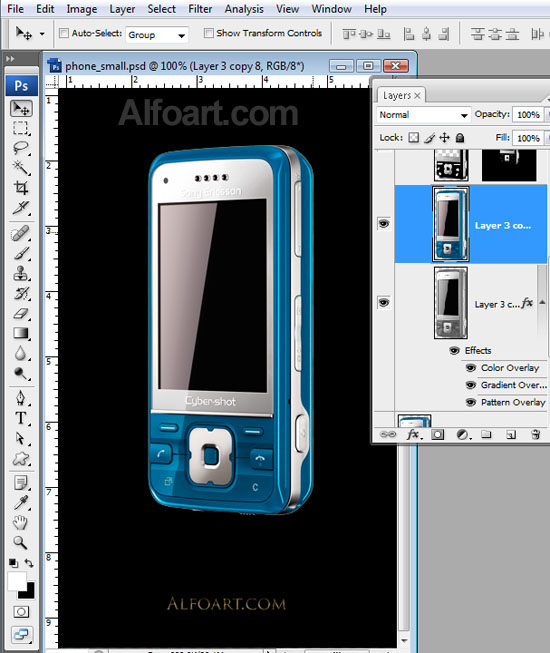
Task: Select the Magic Wand tool
Action: coord(21,167)
